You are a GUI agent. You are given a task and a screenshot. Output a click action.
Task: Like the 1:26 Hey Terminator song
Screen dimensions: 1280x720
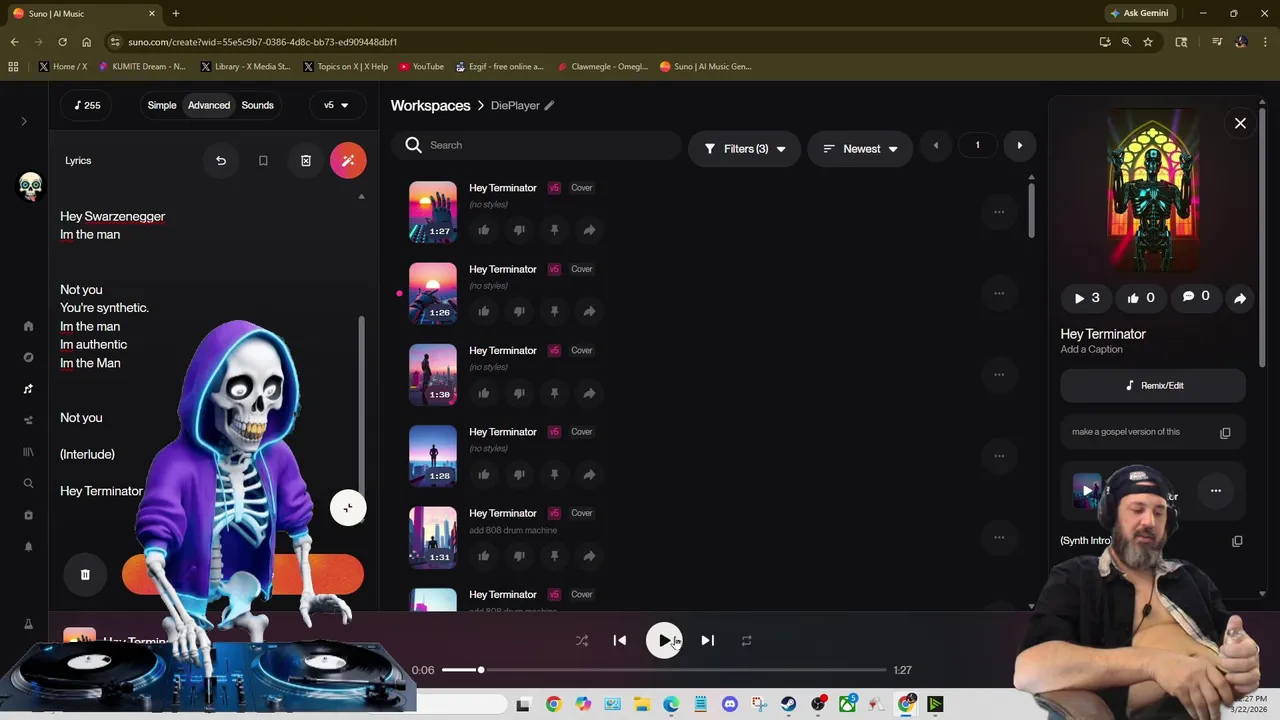click(x=484, y=312)
